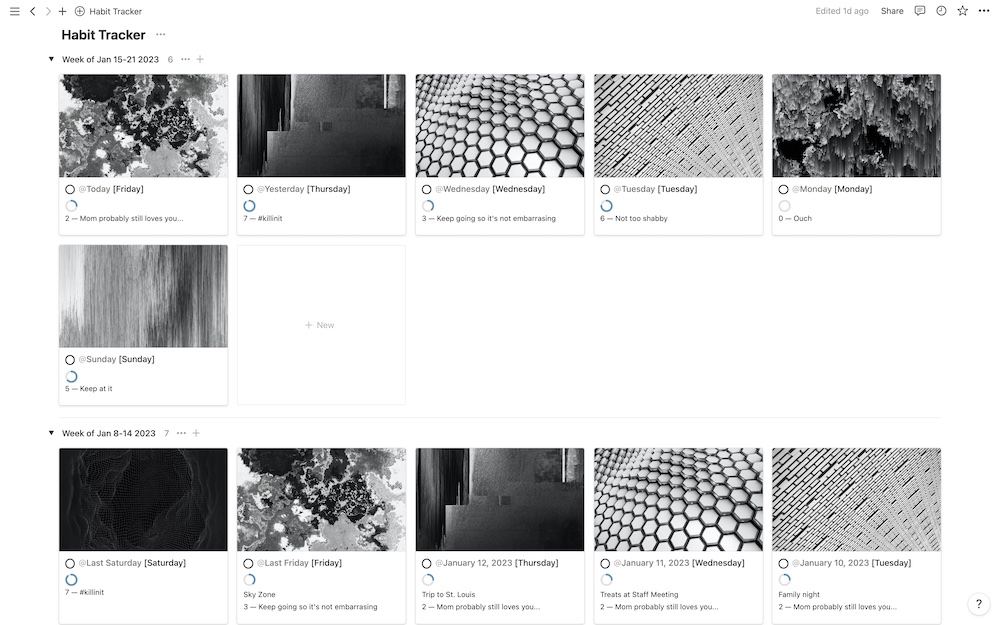Viewport: 1000px width, 625px height.
Task: Click the count 6 beside Week of Jan 15-21
Action: 170,59
